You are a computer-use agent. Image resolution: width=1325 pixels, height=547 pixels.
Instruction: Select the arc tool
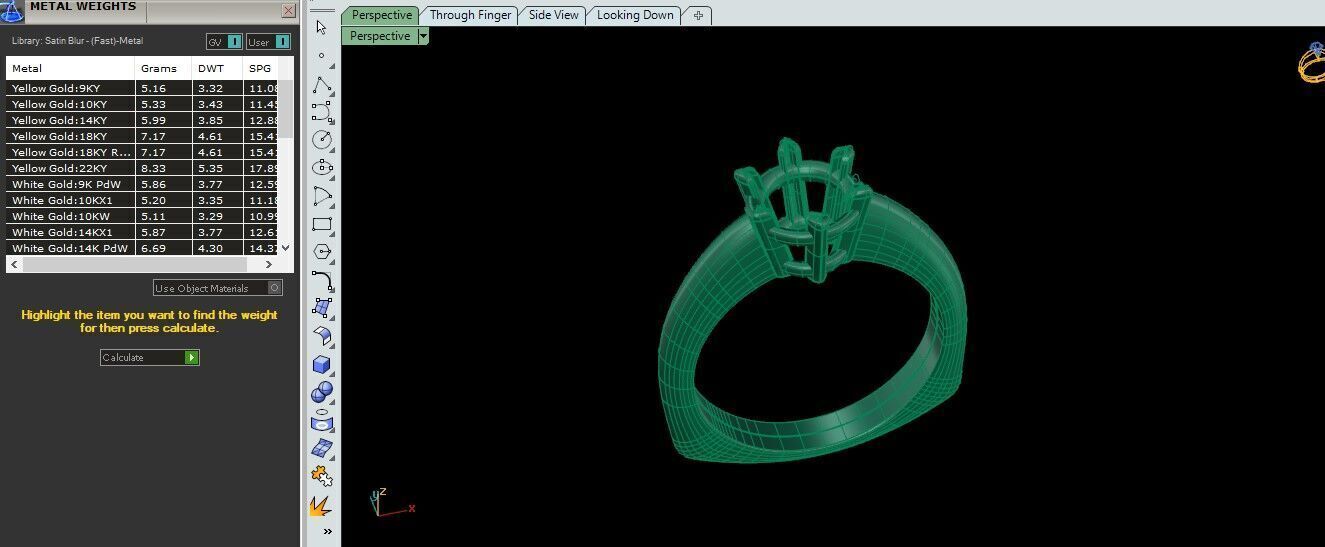coord(321,196)
